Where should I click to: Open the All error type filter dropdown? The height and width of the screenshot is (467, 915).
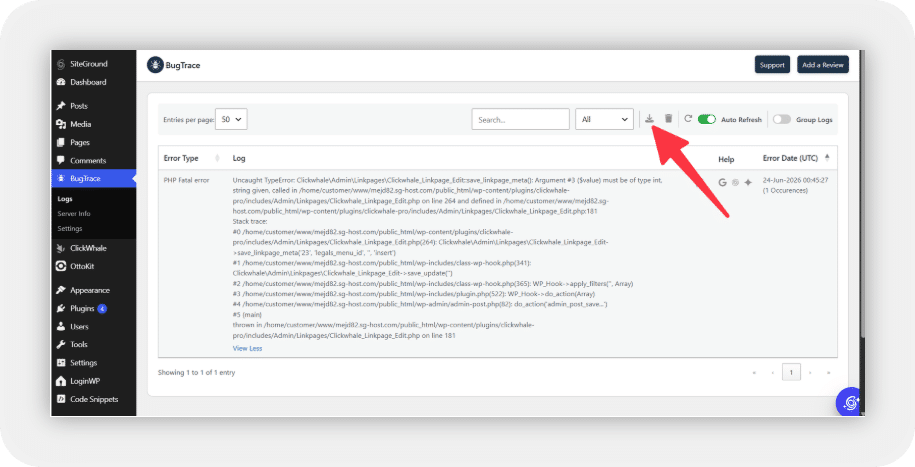(x=605, y=119)
